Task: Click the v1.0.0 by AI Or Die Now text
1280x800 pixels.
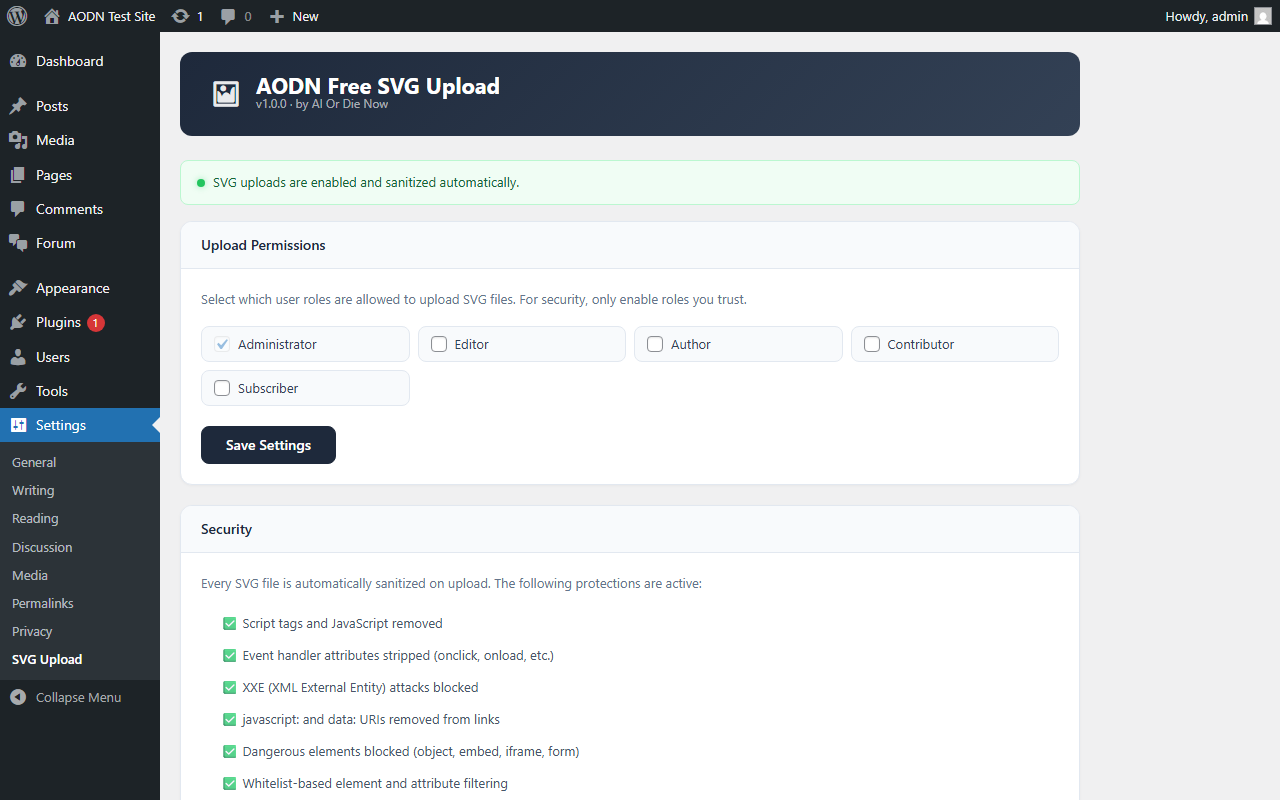Action: coord(322,104)
